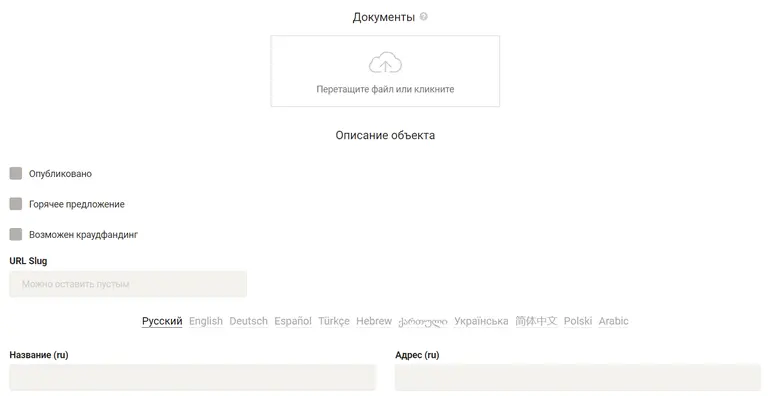
Task: Select the Hebrew language tab
Action: click(x=374, y=321)
